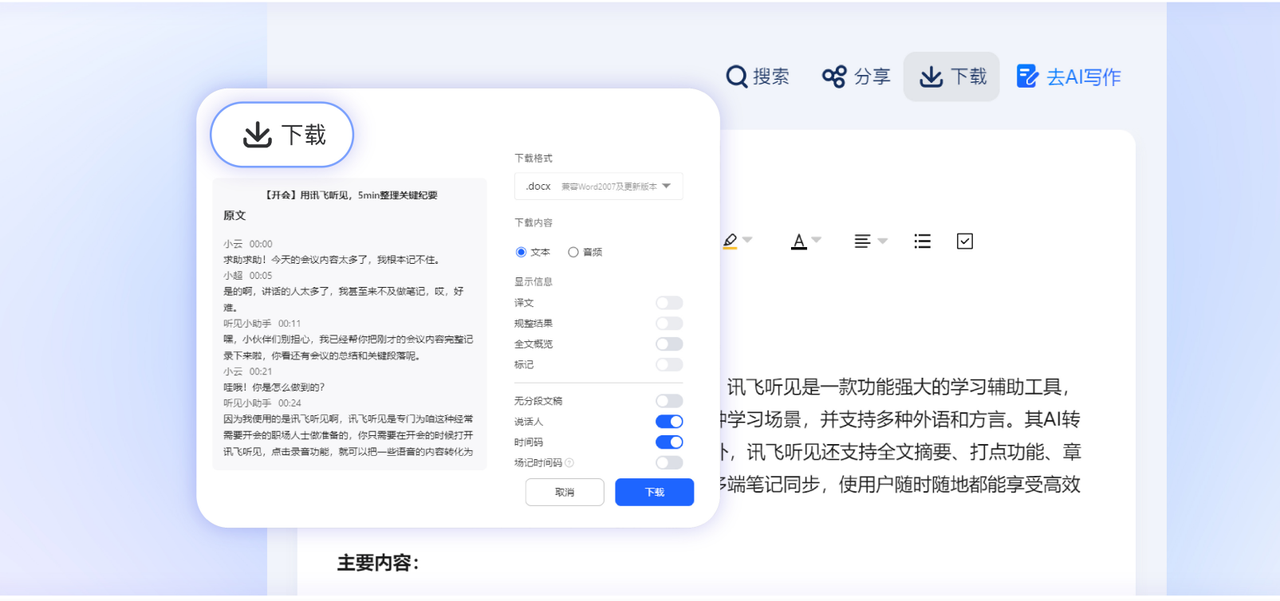Turn off the 说话人 switch
This screenshot has height=601, width=1280.
(669, 422)
